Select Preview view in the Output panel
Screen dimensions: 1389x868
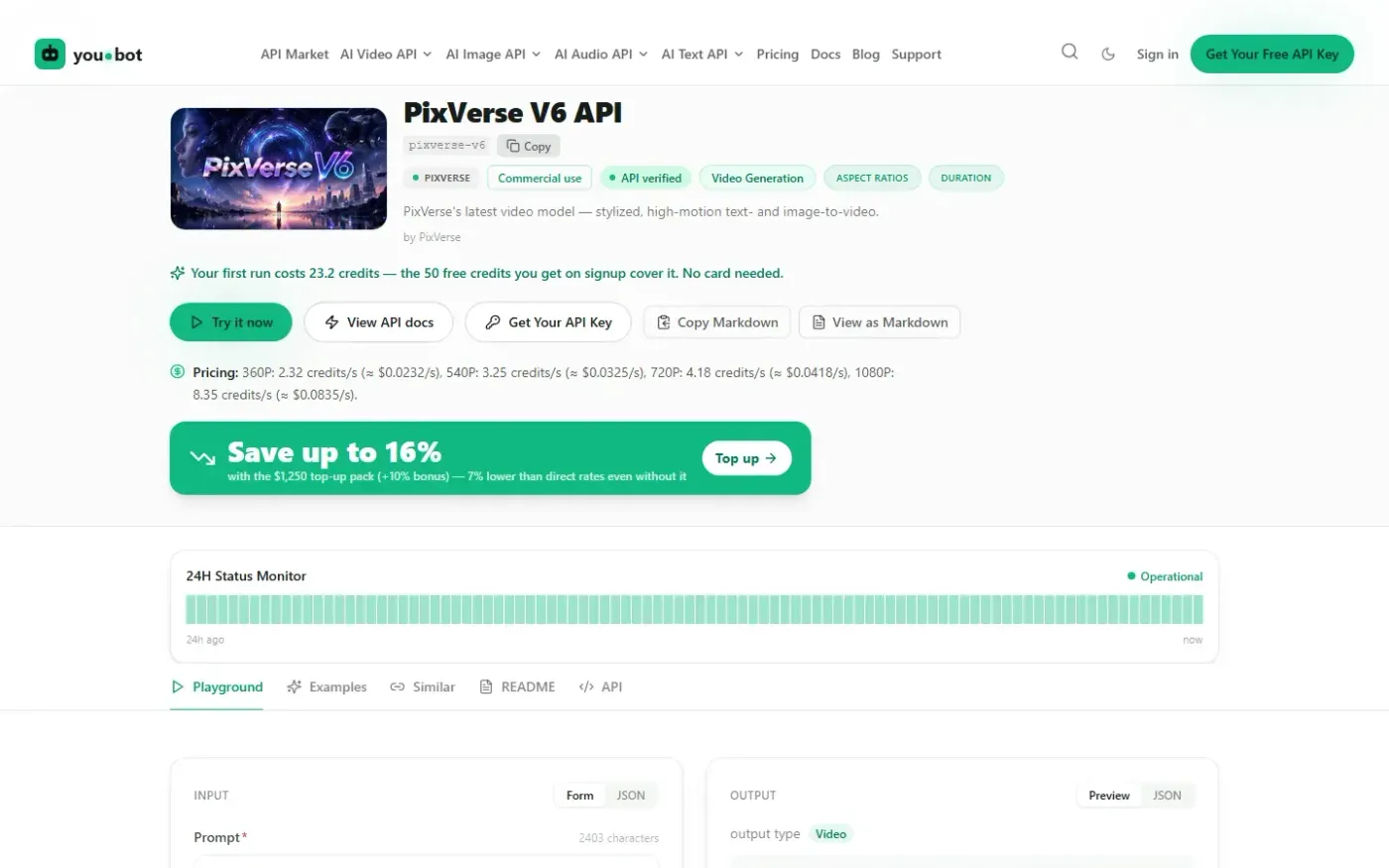coord(1109,796)
